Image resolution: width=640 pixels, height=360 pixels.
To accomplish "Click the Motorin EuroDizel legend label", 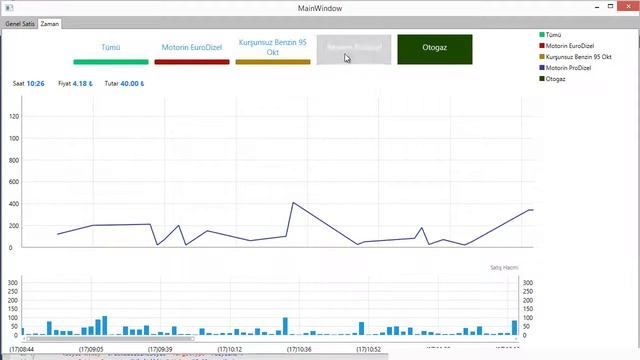I will 570,46.
